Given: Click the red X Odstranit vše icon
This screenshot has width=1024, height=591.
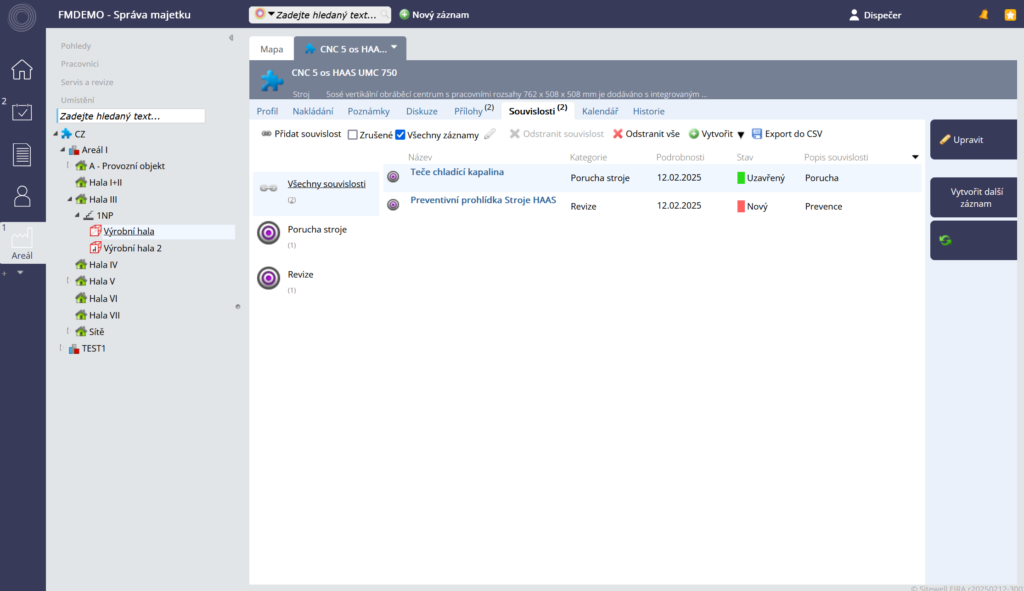Looking at the screenshot, I should point(618,134).
